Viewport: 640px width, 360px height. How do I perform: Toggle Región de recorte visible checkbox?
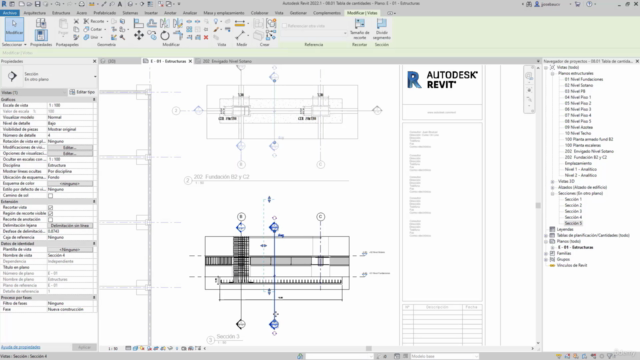(51, 213)
